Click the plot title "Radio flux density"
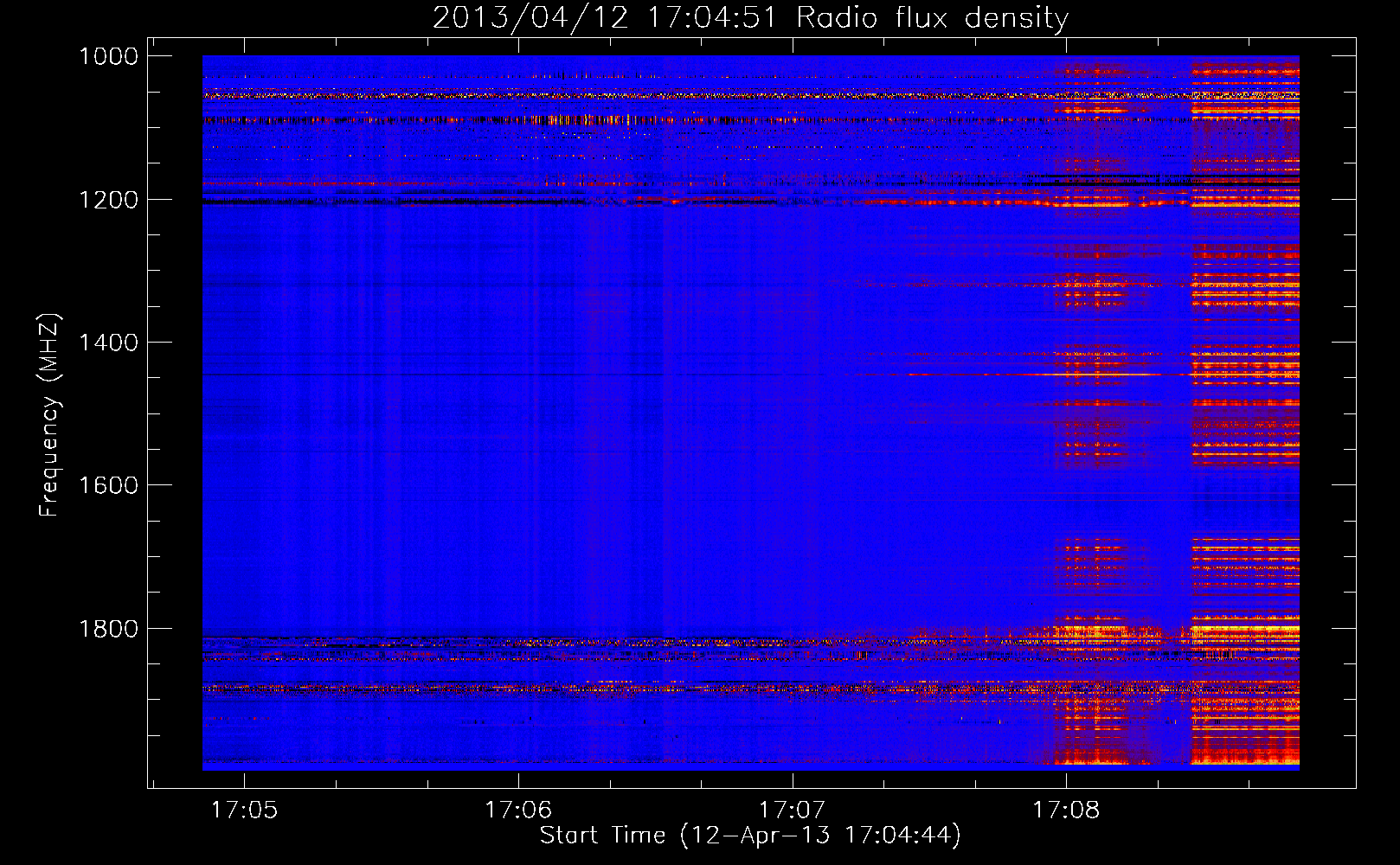 933,17
